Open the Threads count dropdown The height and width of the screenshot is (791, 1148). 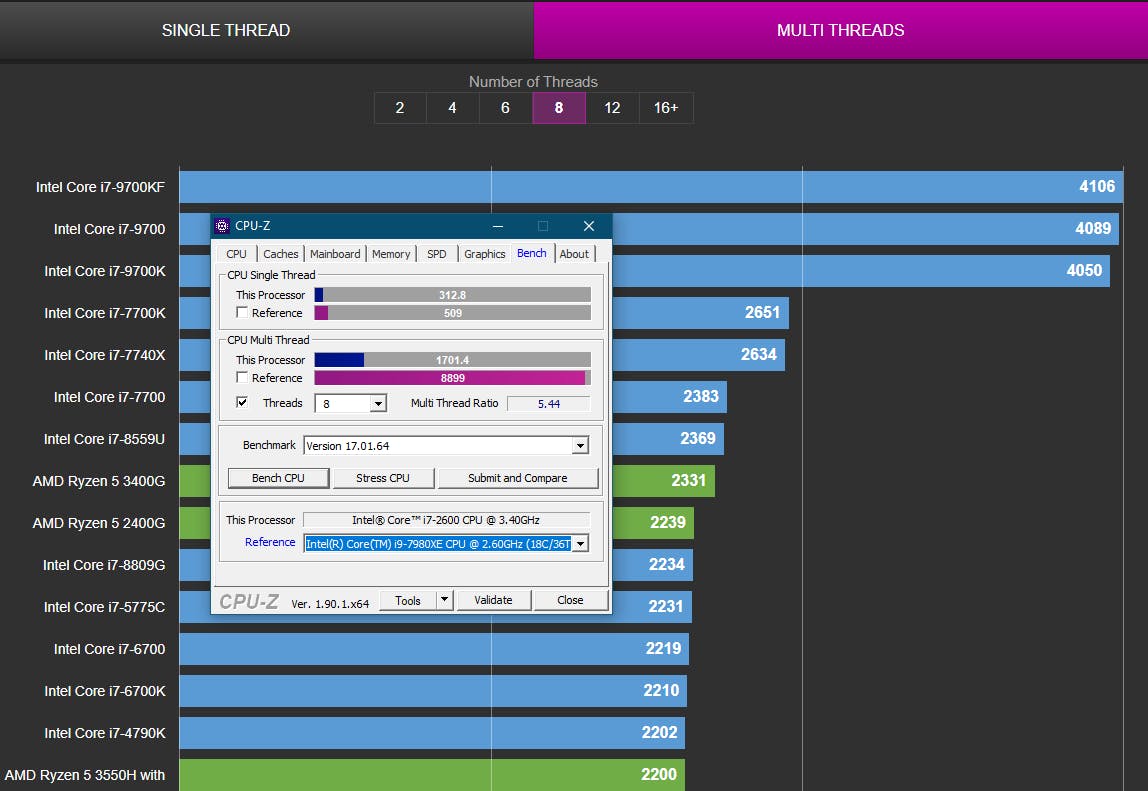(378, 404)
